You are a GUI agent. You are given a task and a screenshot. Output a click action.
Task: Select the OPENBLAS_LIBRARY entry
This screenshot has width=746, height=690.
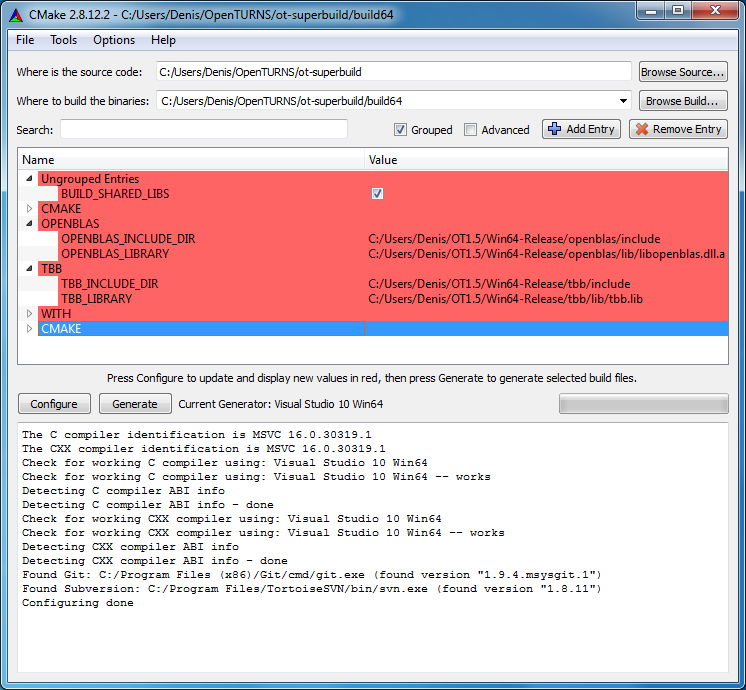tap(115, 254)
